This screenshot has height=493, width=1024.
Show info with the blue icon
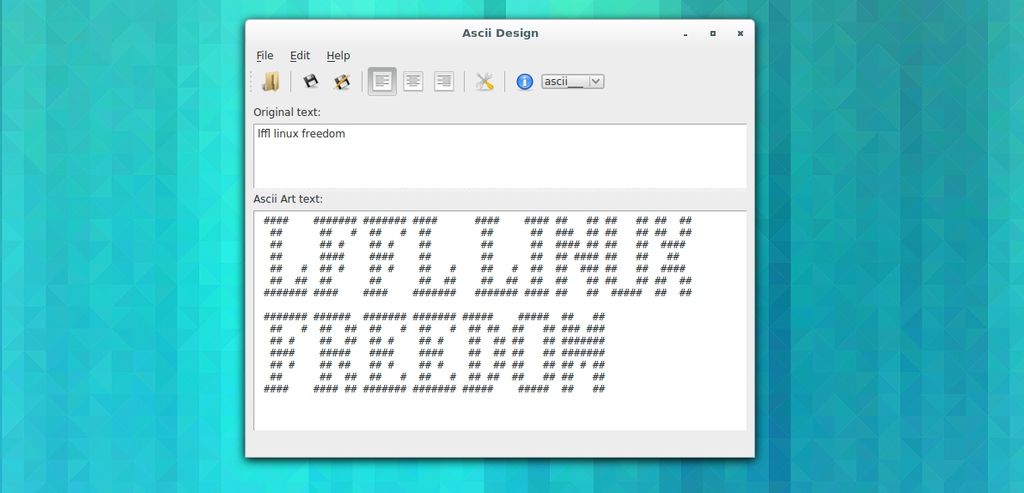click(524, 82)
